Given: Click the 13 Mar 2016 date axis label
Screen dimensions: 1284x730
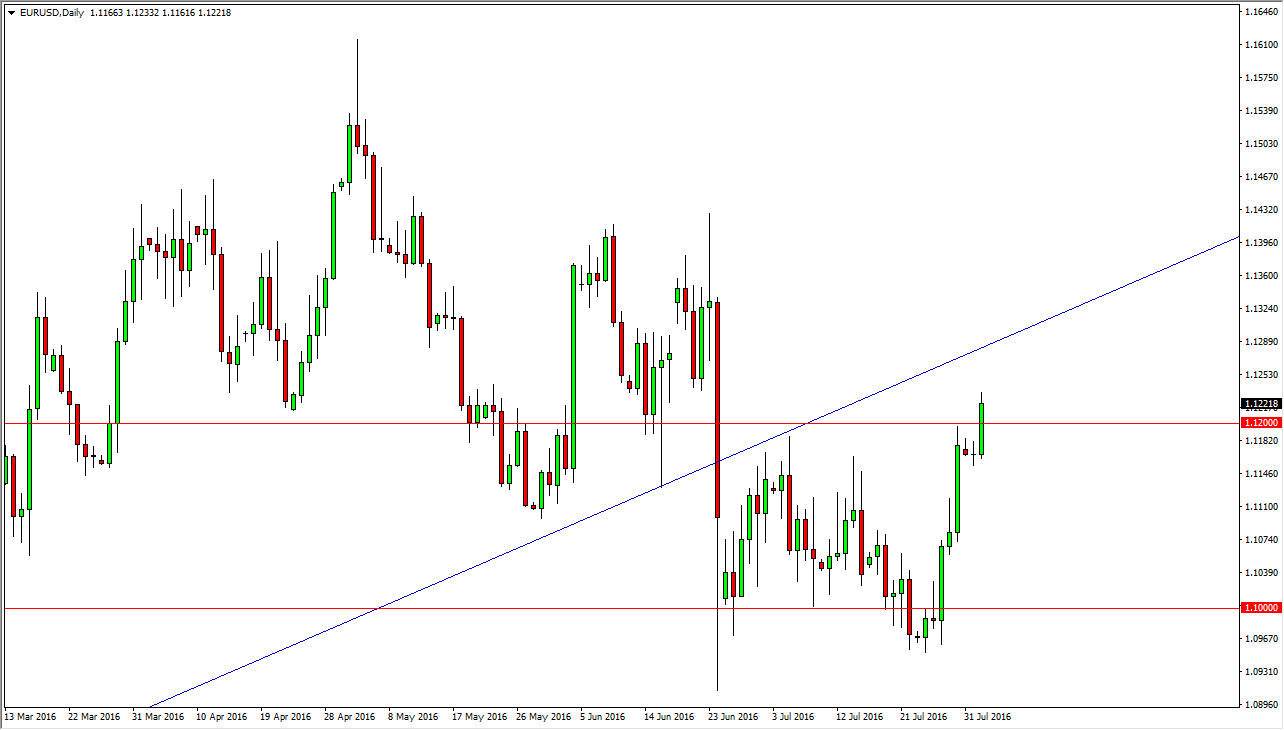Looking at the screenshot, I should click(x=33, y=717).
